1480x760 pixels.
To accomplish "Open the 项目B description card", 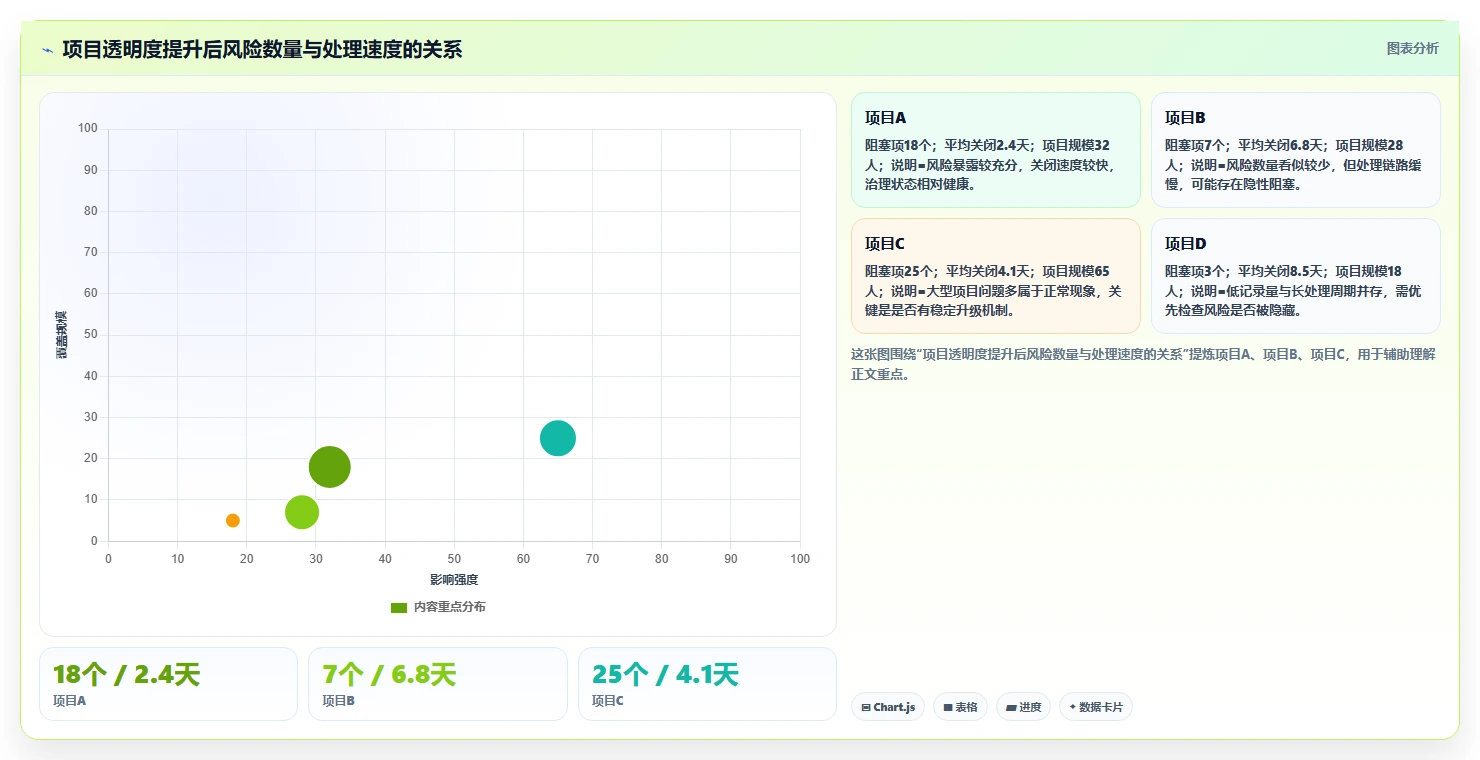I will [x=1296, y=150].
